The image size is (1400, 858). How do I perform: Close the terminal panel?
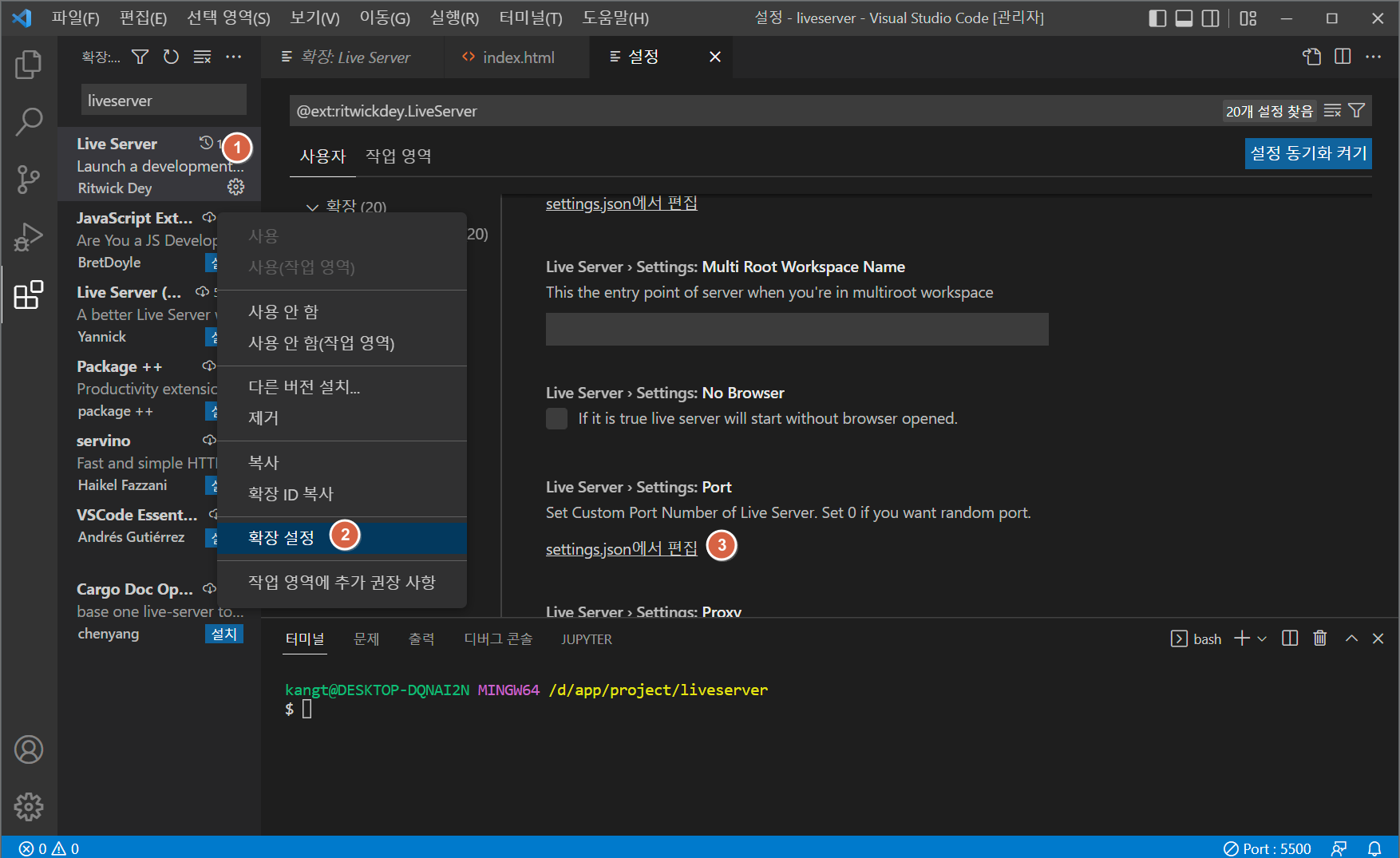click(x=1378, y=639)
